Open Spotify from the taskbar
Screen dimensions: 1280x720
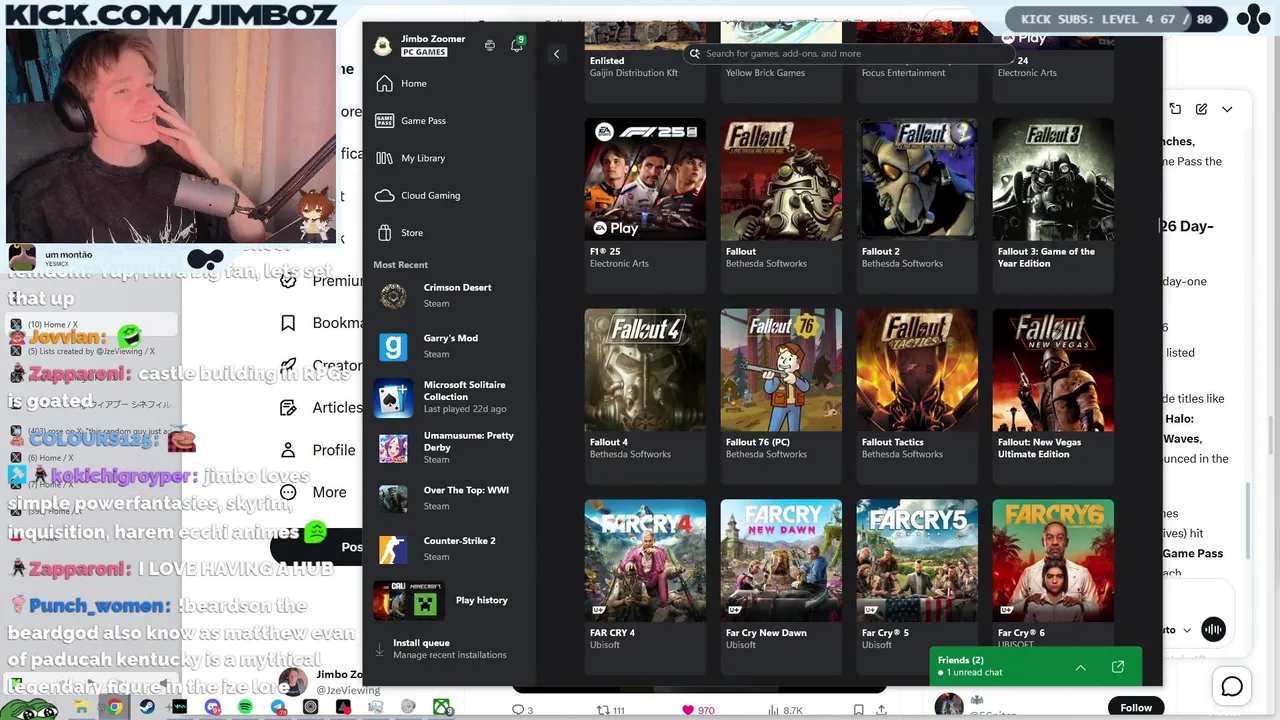[245, 707]
